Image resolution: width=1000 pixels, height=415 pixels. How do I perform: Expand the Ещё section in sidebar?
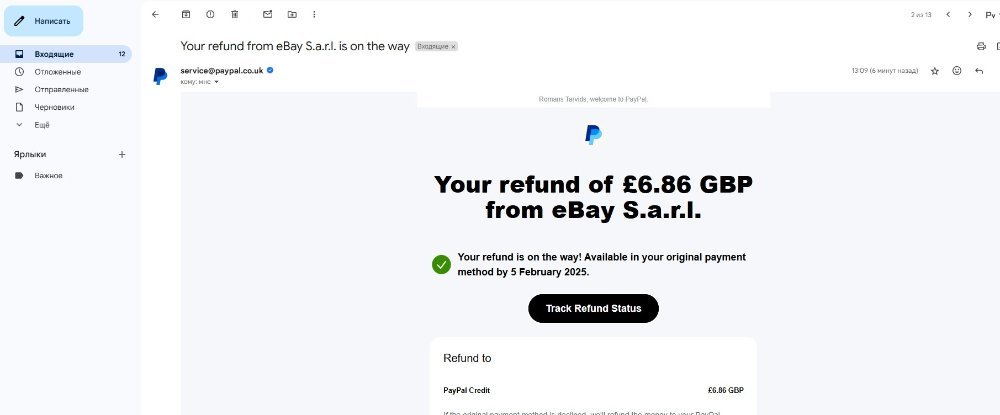coord(41,125)
